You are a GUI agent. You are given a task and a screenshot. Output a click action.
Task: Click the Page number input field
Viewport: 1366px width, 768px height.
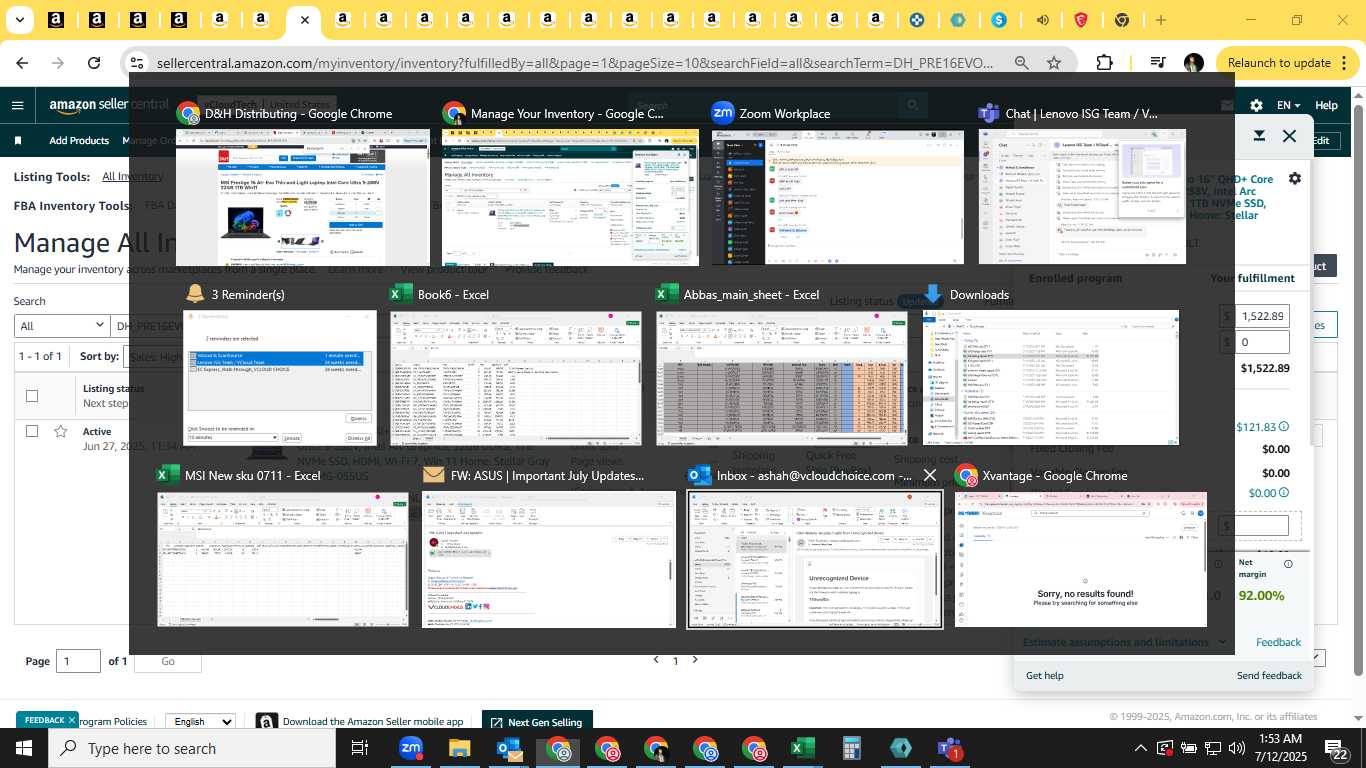tap(79, 661)
